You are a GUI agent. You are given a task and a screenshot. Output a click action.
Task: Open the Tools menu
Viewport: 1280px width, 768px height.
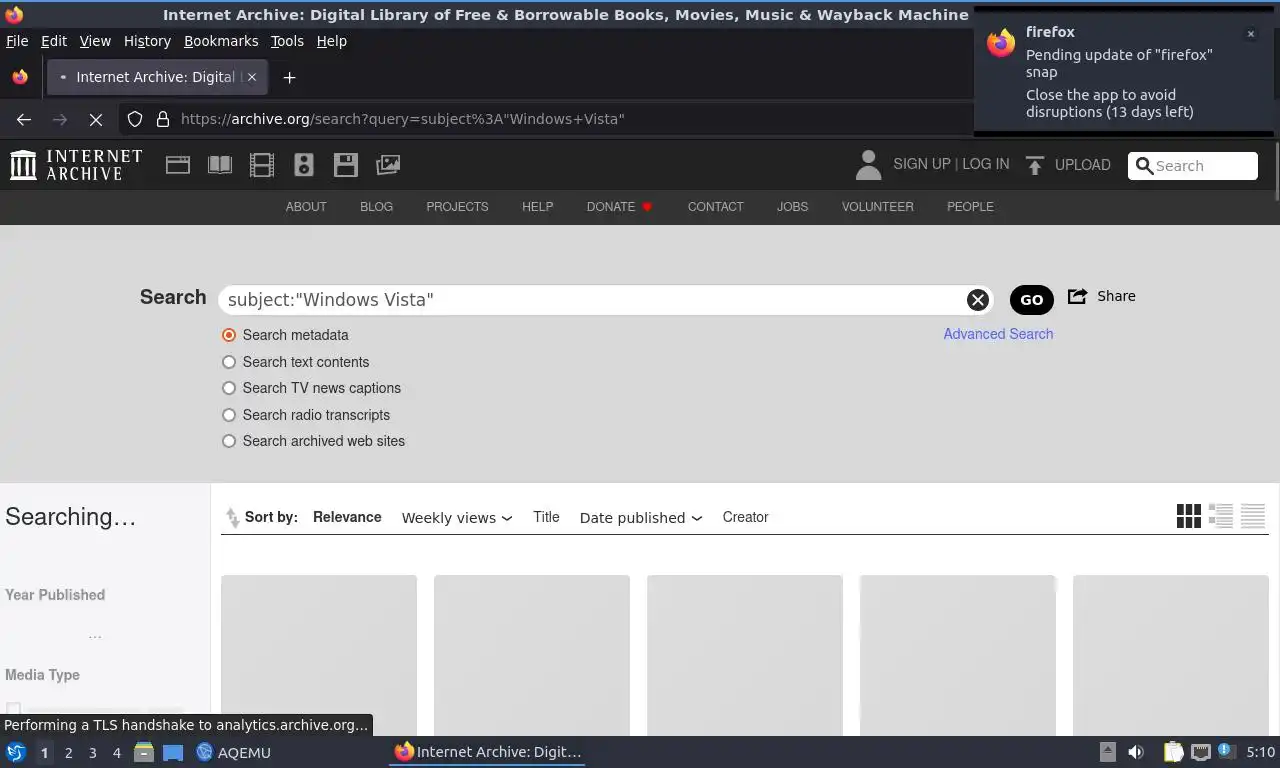(287, 41)
